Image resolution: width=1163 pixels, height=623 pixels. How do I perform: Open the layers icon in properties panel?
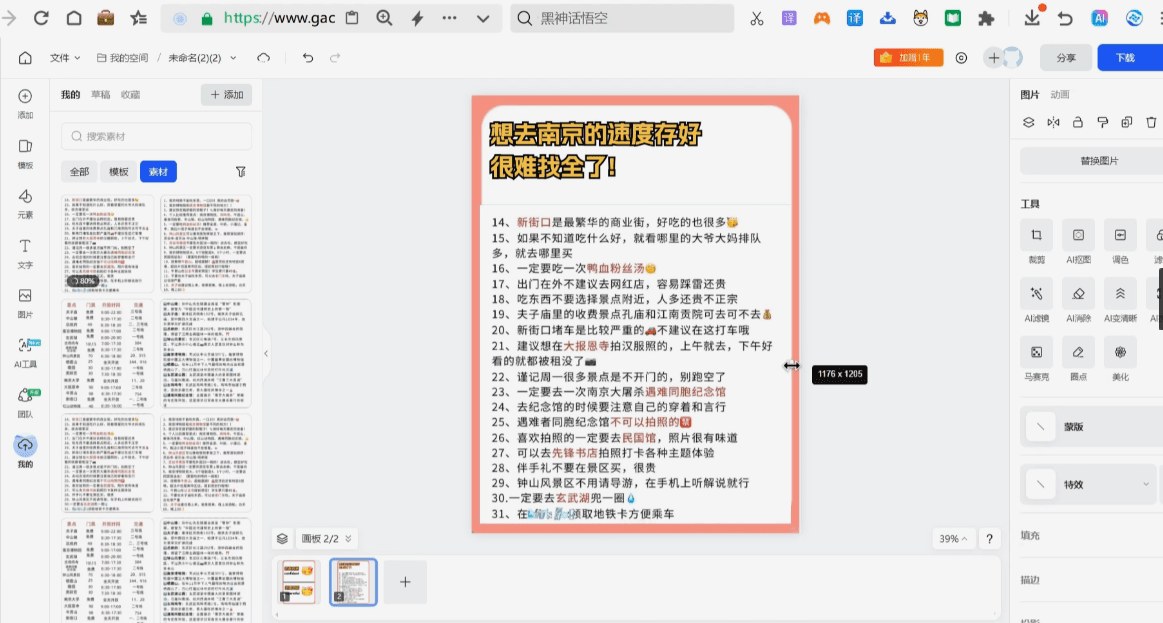(x=1029, y=122)
